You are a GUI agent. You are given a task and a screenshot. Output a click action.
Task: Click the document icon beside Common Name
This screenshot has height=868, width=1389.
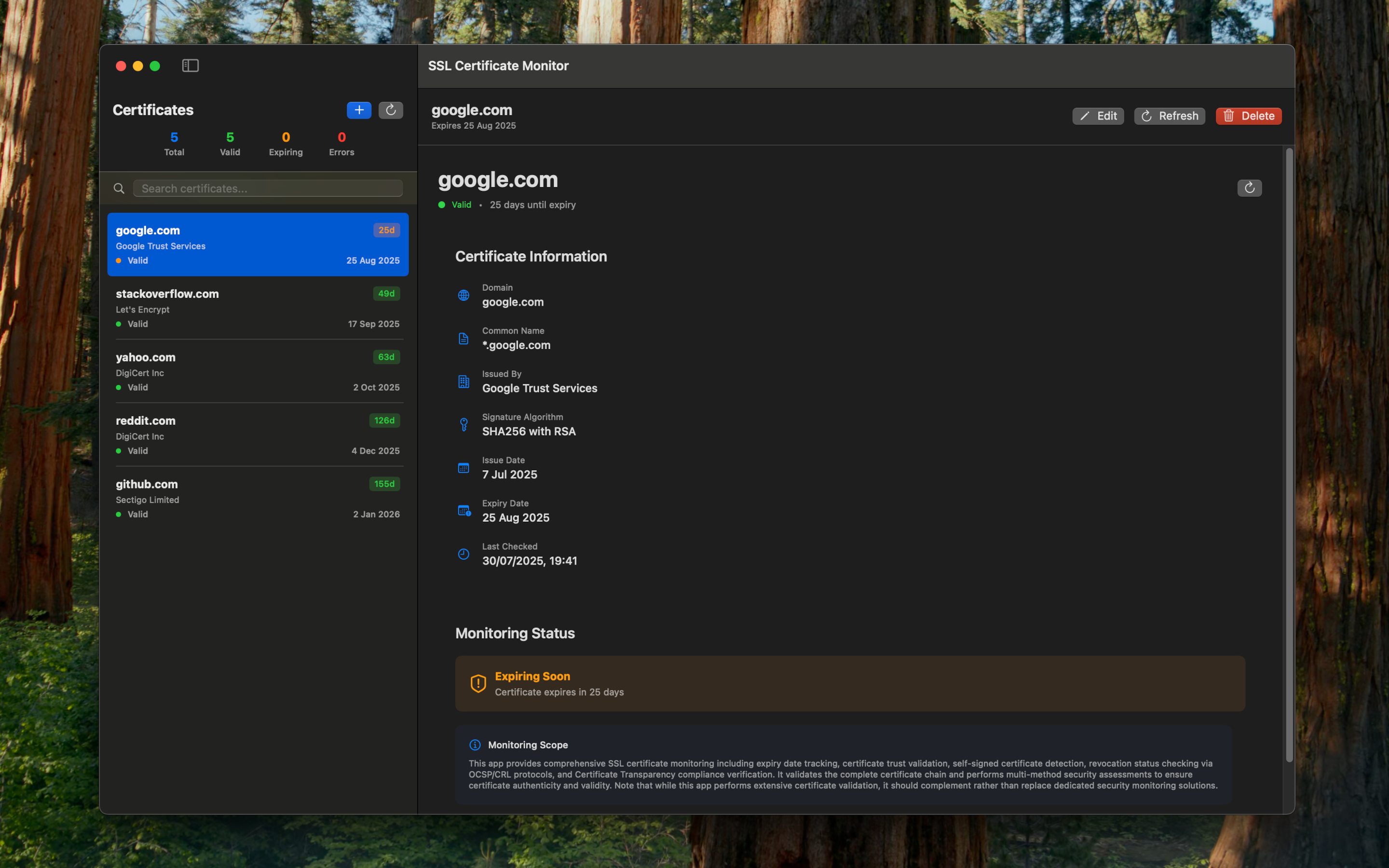463,338
